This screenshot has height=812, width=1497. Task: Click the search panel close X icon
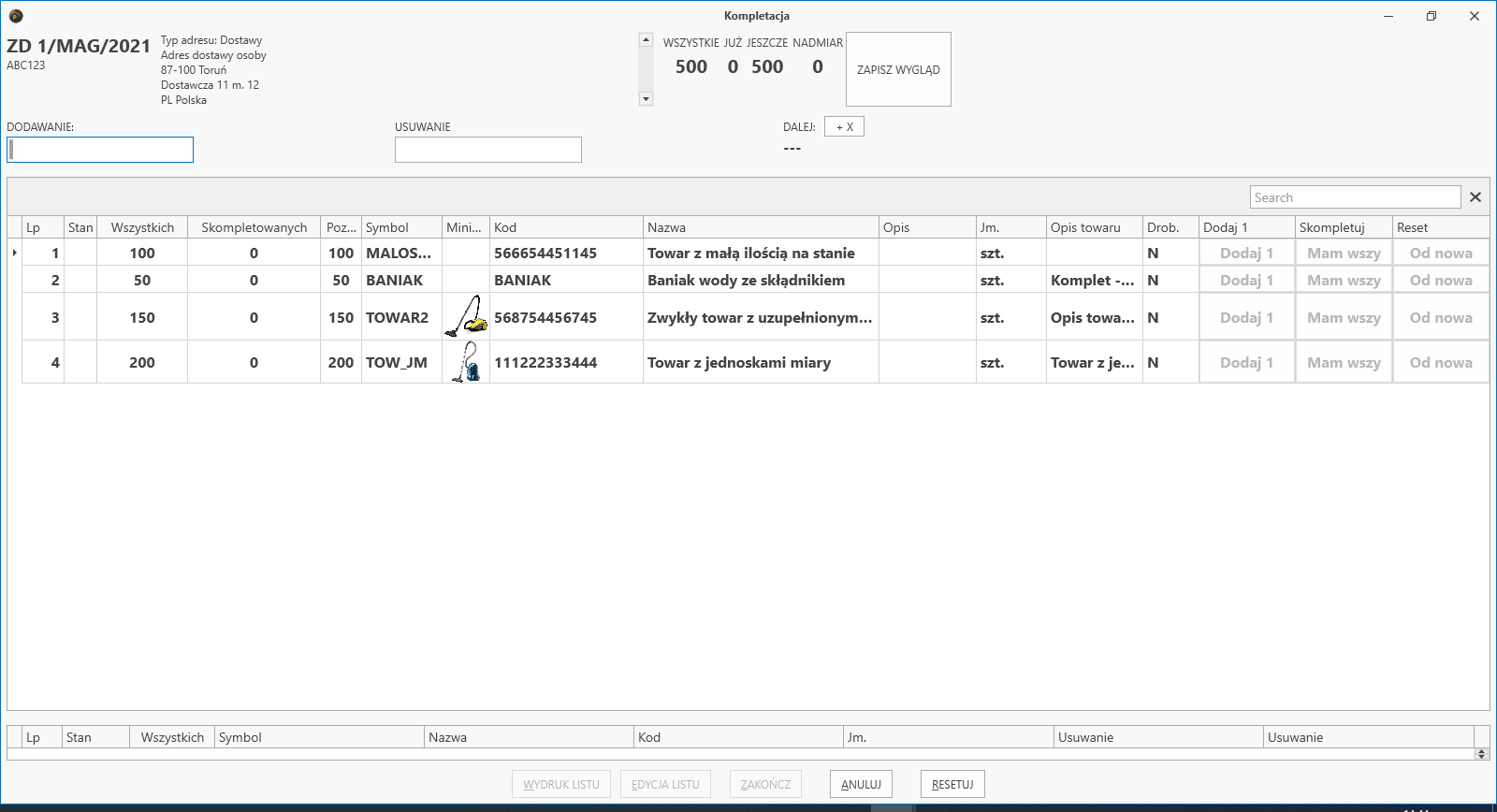[x=1475, y=197]
